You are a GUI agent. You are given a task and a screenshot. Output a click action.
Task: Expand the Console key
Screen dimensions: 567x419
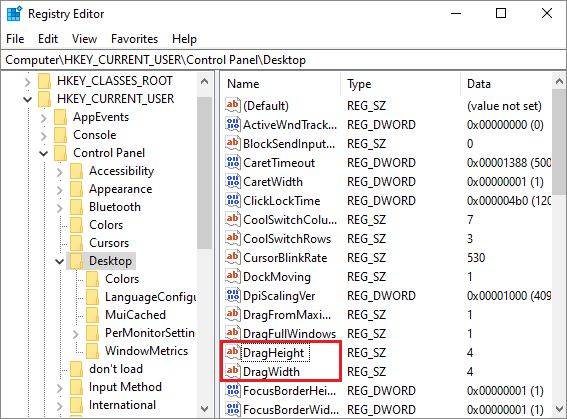coord(43,136)
